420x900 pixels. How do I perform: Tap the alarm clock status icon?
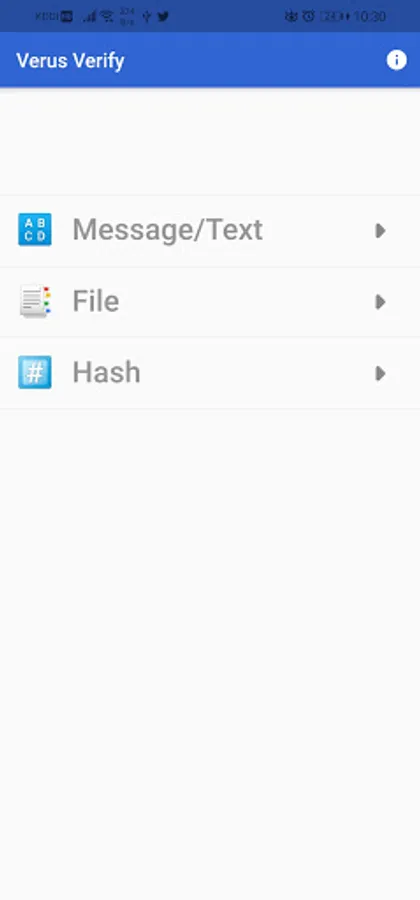[x=309, y=16]
